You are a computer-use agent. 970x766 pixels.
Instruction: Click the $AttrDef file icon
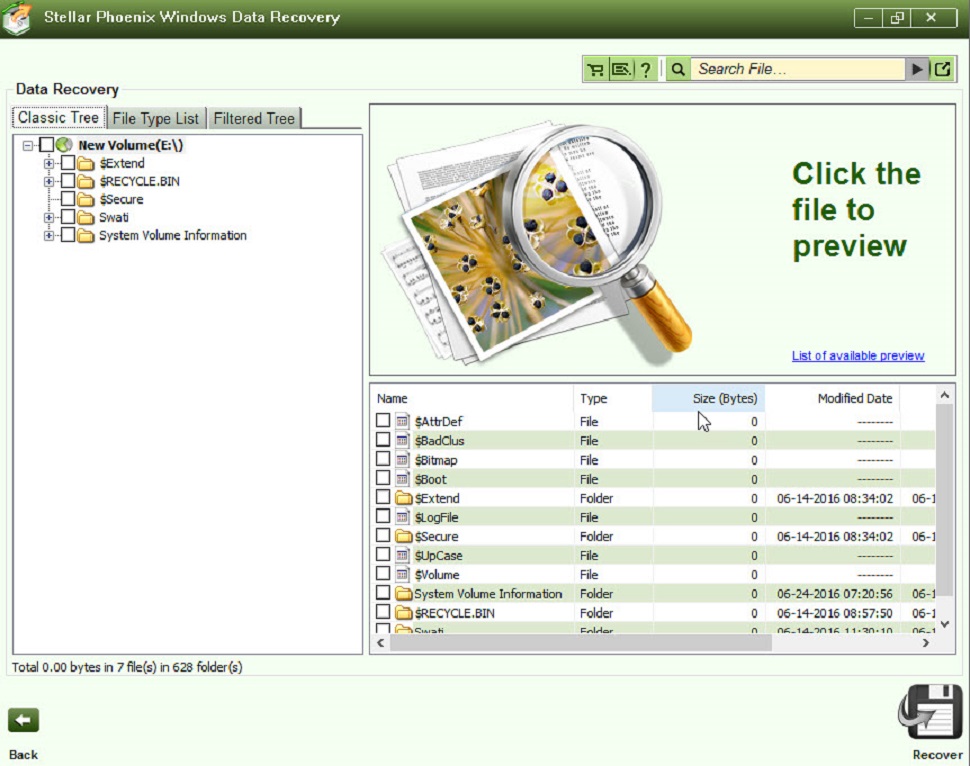coord(402,421)
